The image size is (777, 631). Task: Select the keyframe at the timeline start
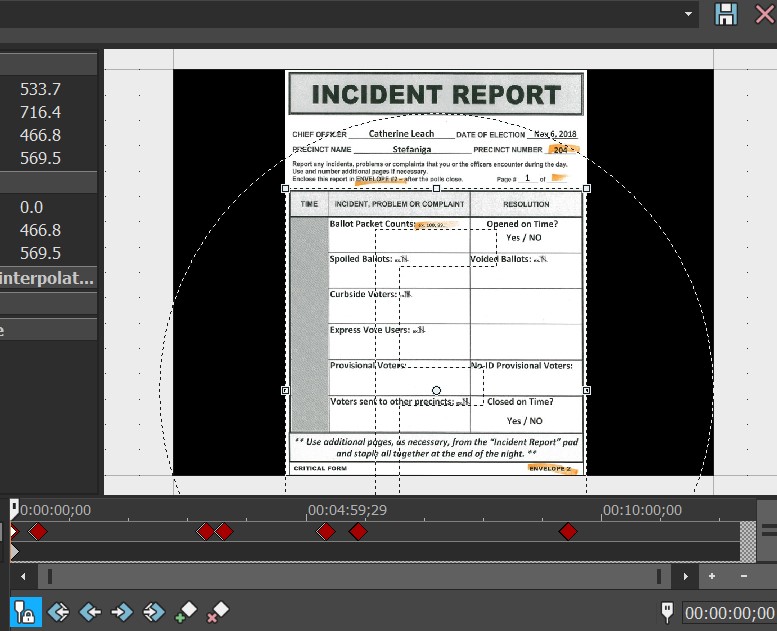click(14, 532)
